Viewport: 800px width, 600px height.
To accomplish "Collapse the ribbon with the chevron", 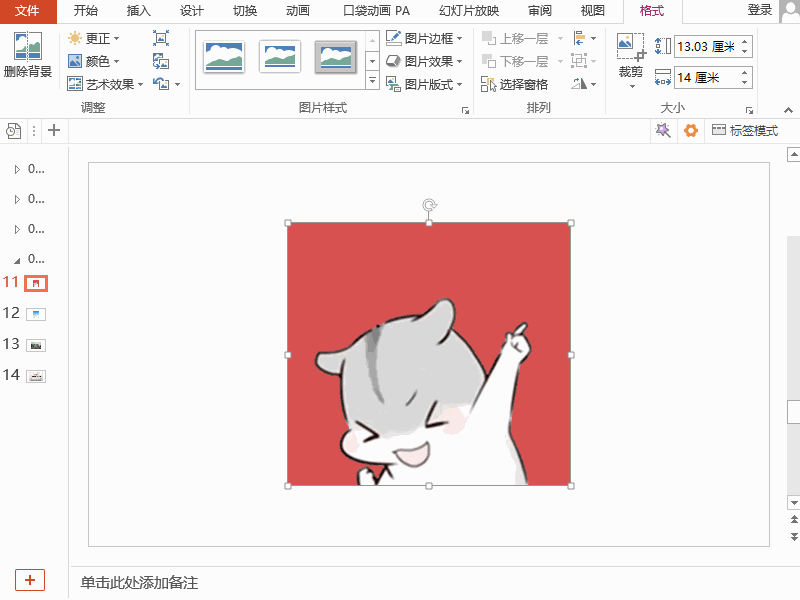I will click(x=788, y=110).
